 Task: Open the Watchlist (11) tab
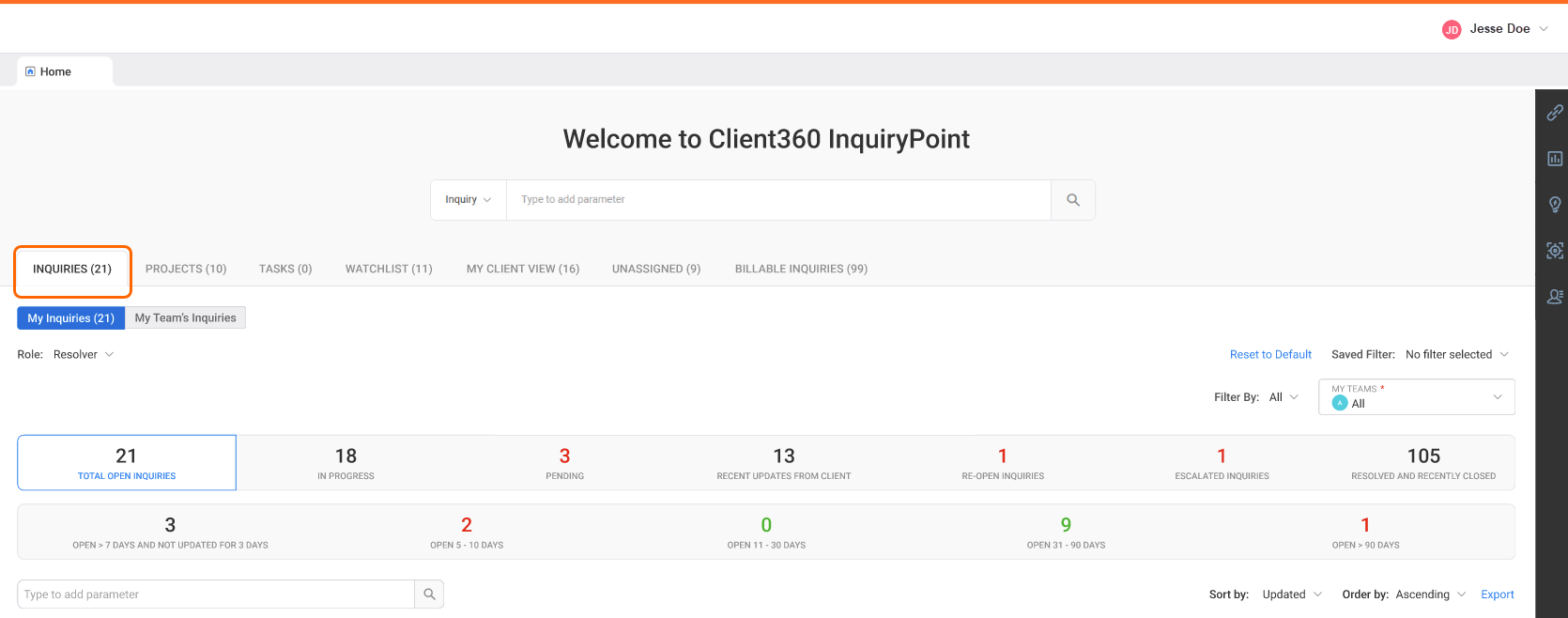click(x=389, y=269)
